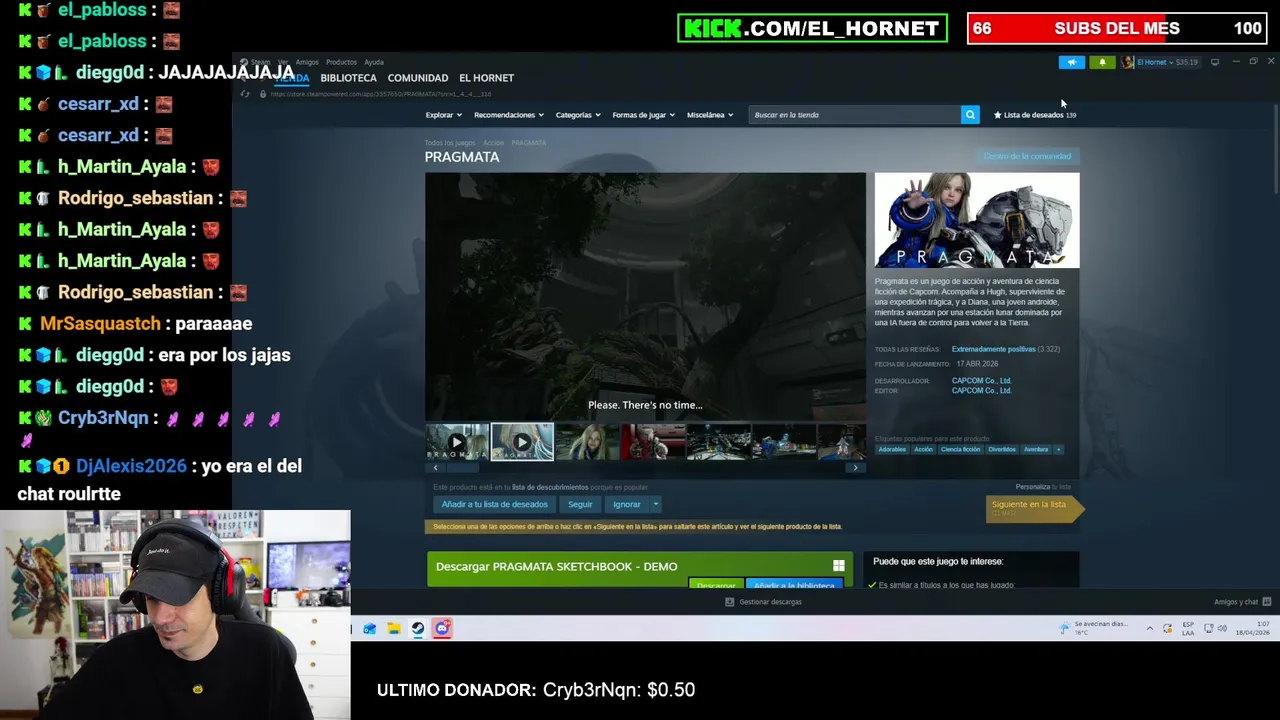Click the volume icon in system tray

pos(1223,628)
